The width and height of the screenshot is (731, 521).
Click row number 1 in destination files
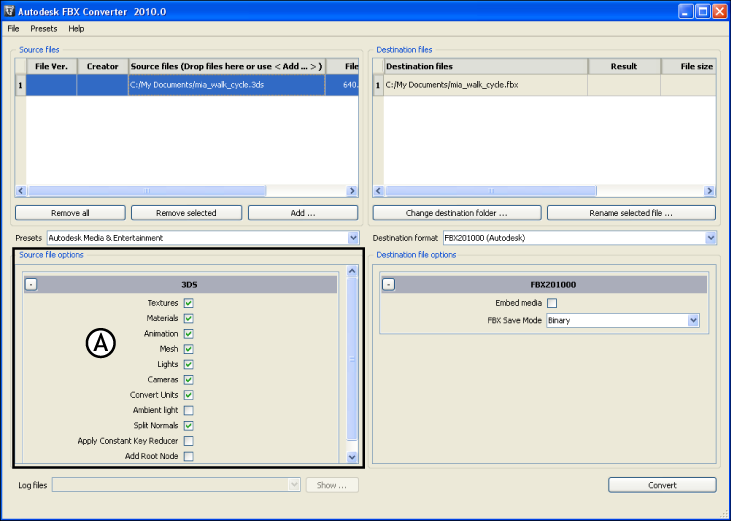(x=378, y=85)
